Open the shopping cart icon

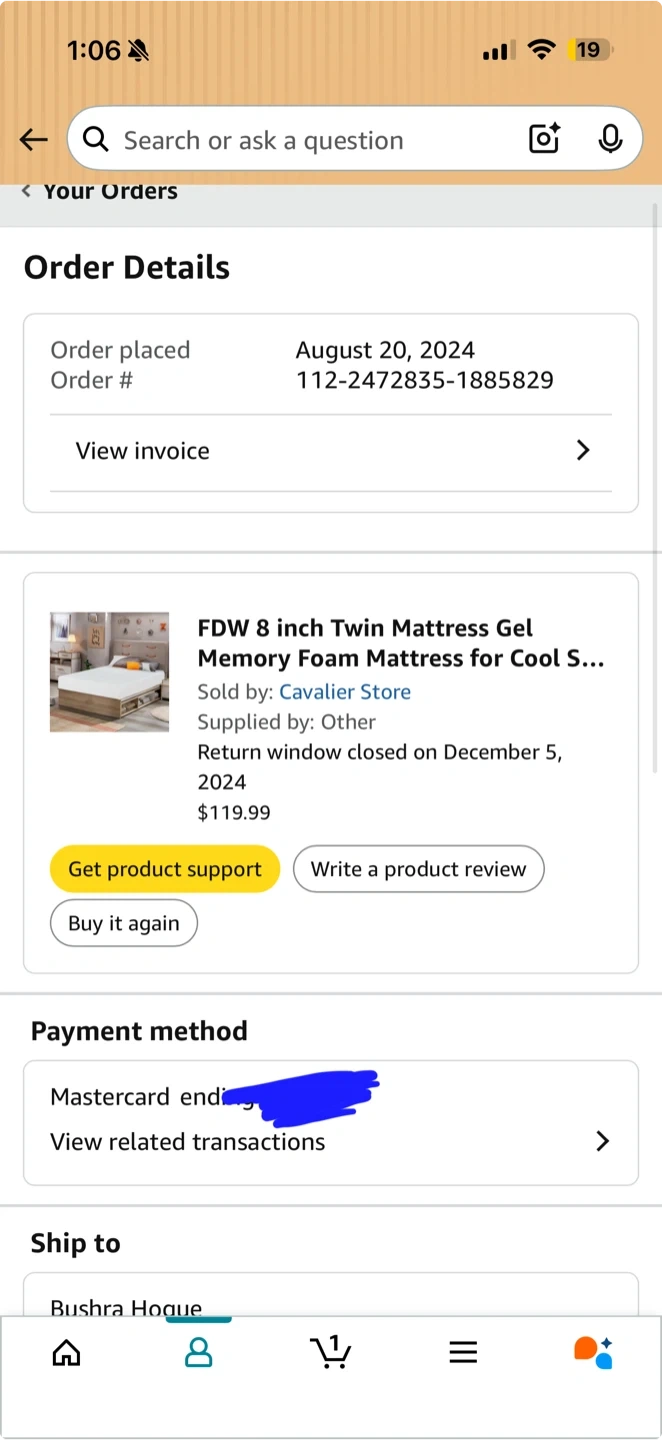[x=331, y=1352]
